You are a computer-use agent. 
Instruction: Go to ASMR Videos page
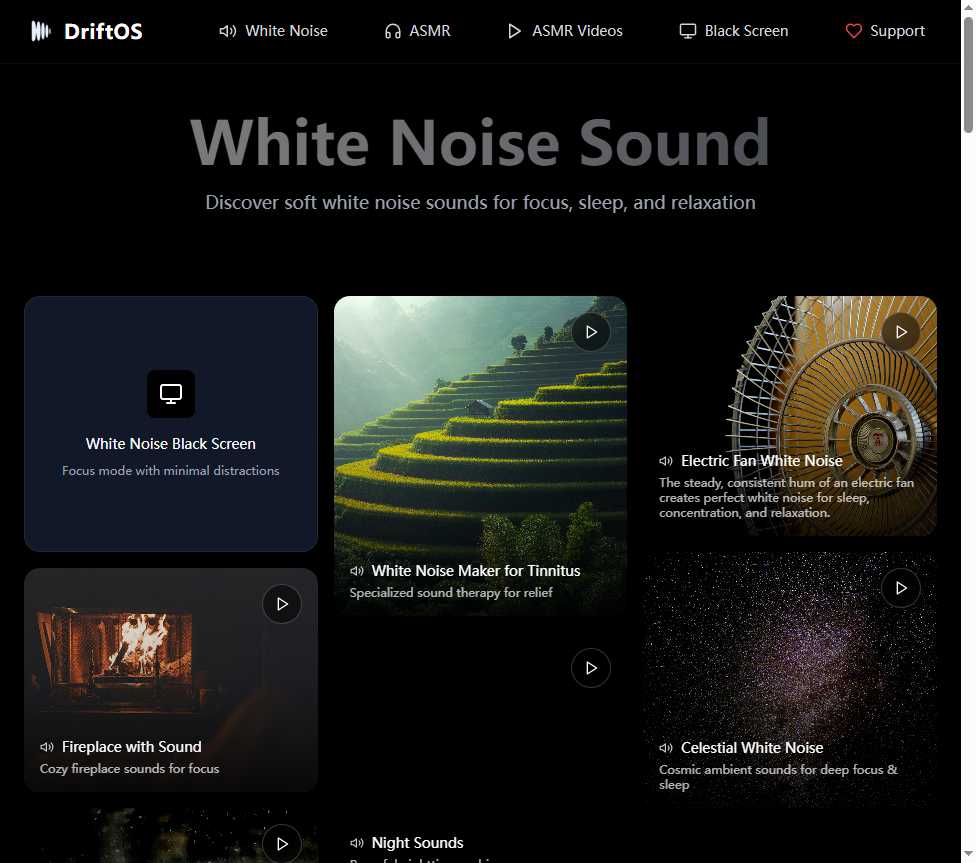pyautogui.click(x=565, y=31)
